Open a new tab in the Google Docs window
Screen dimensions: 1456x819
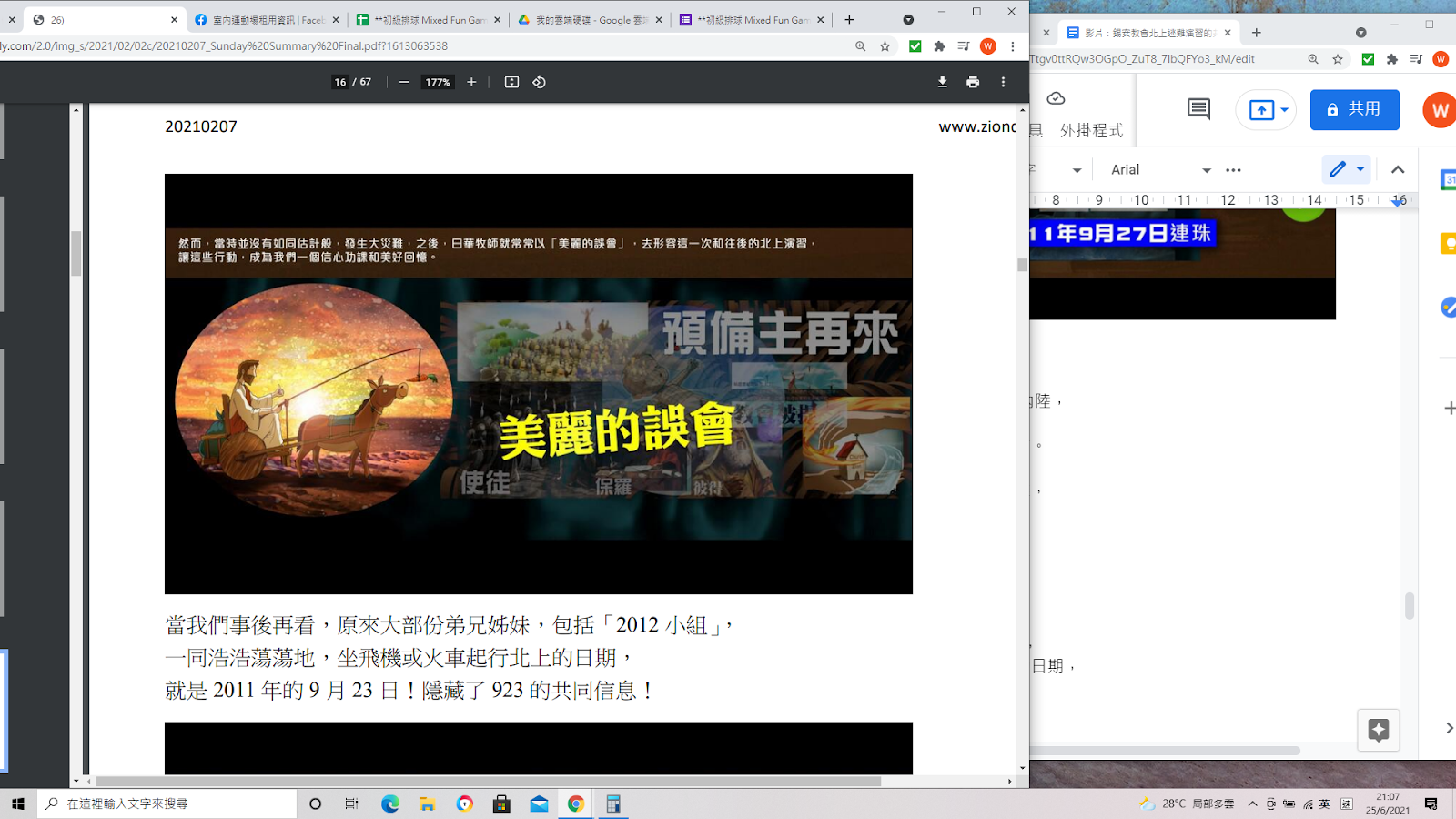click(1257, 32)
